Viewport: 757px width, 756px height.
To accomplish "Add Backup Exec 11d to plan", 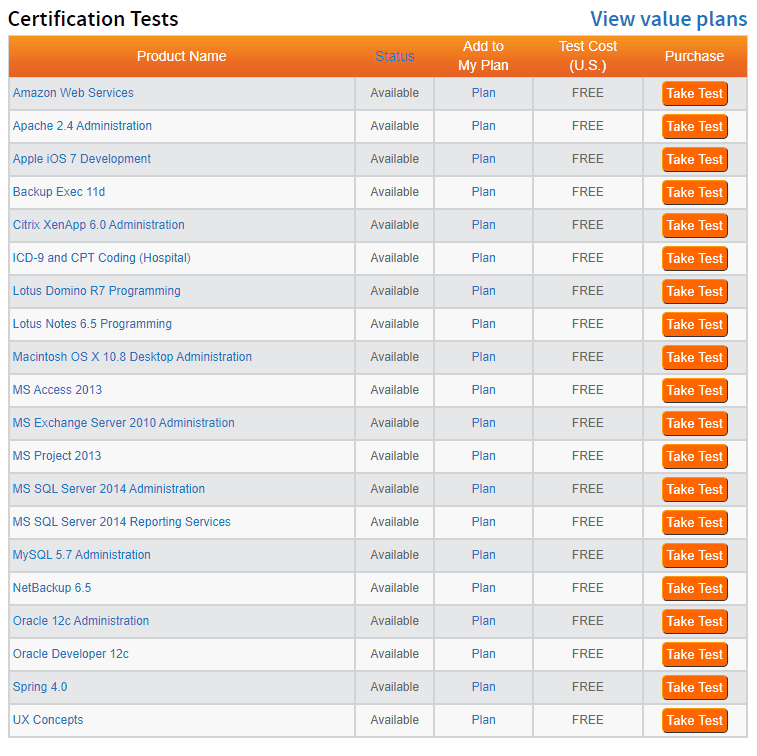I will [x=483, y=192].
